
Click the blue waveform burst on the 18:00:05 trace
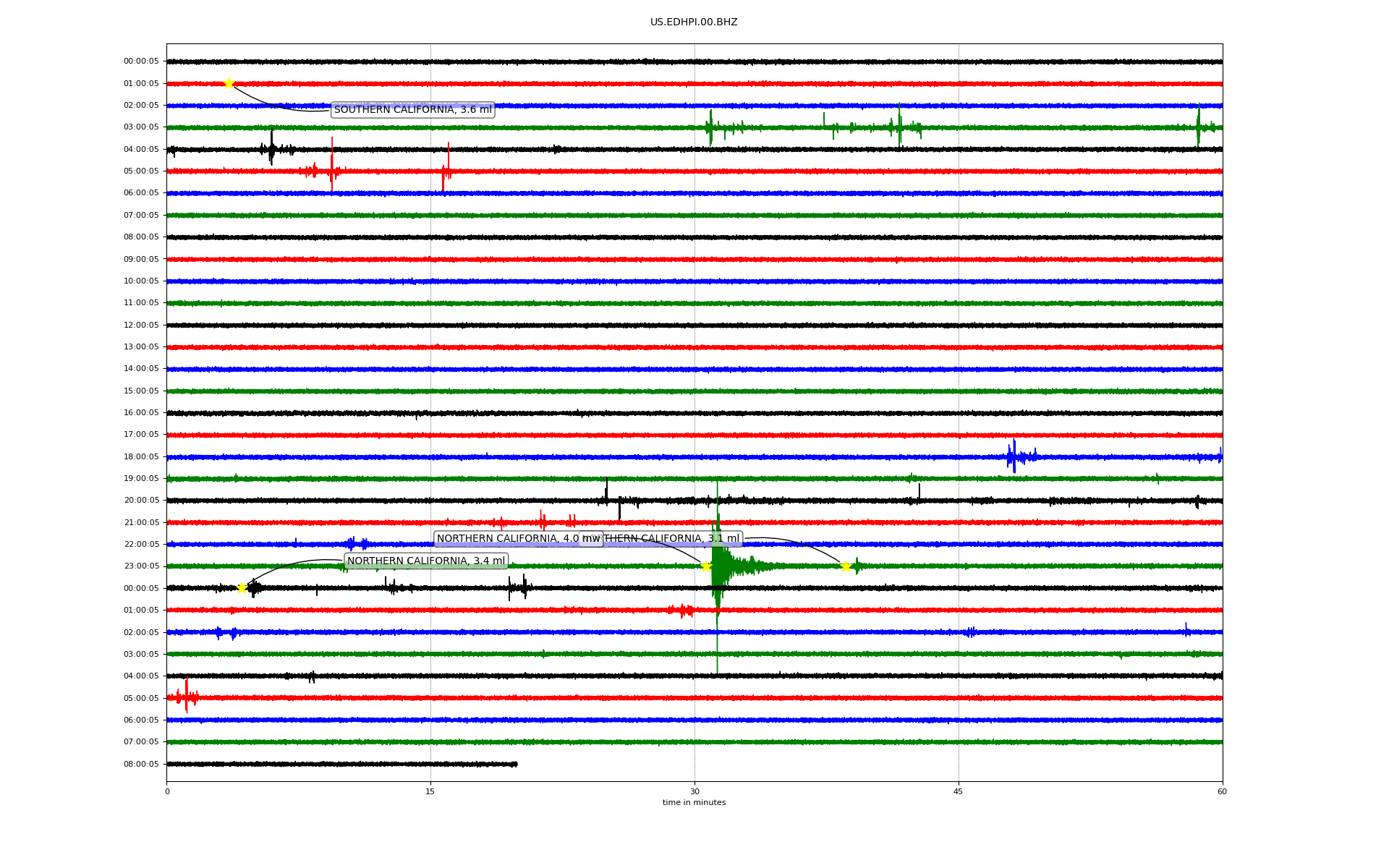click(x=1014, y=456)
